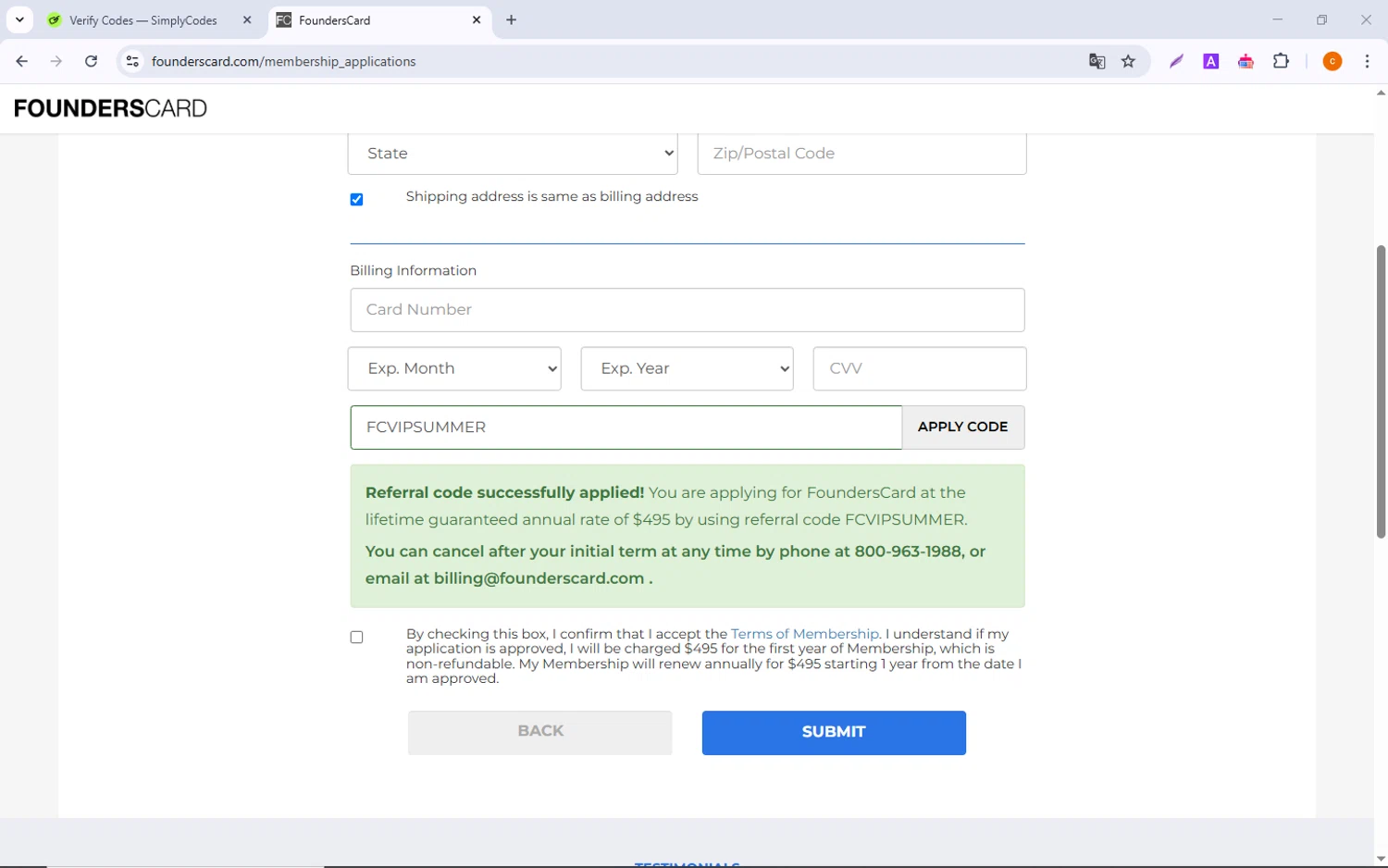Check the Terms of Membership acceptance box
Image resolution: width=1388 pixels, height=868 pixels.
[x=356, y=637]
